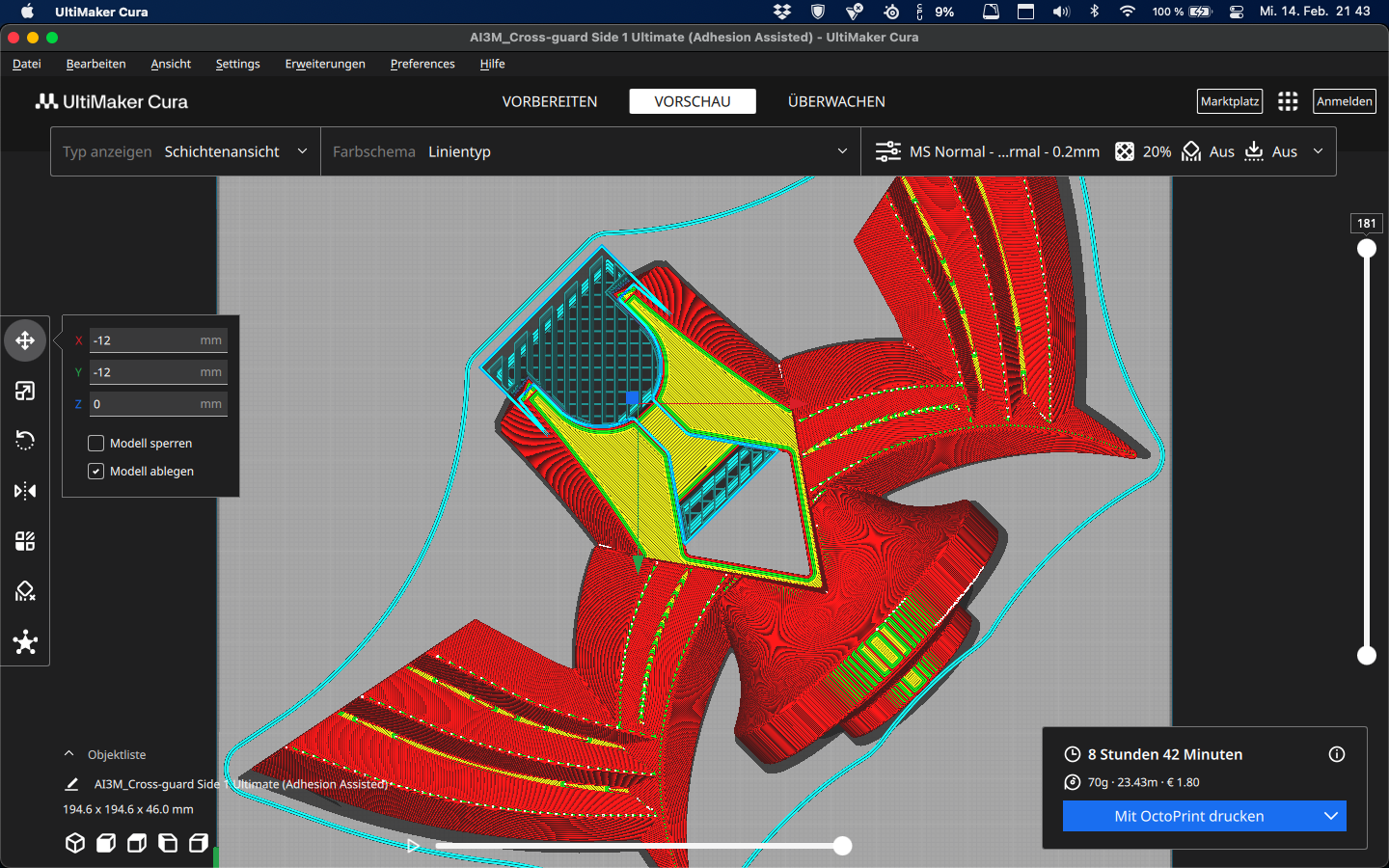Select the Scale tool
Viewport: 1389px width, 868px height.
click(25, 391)
